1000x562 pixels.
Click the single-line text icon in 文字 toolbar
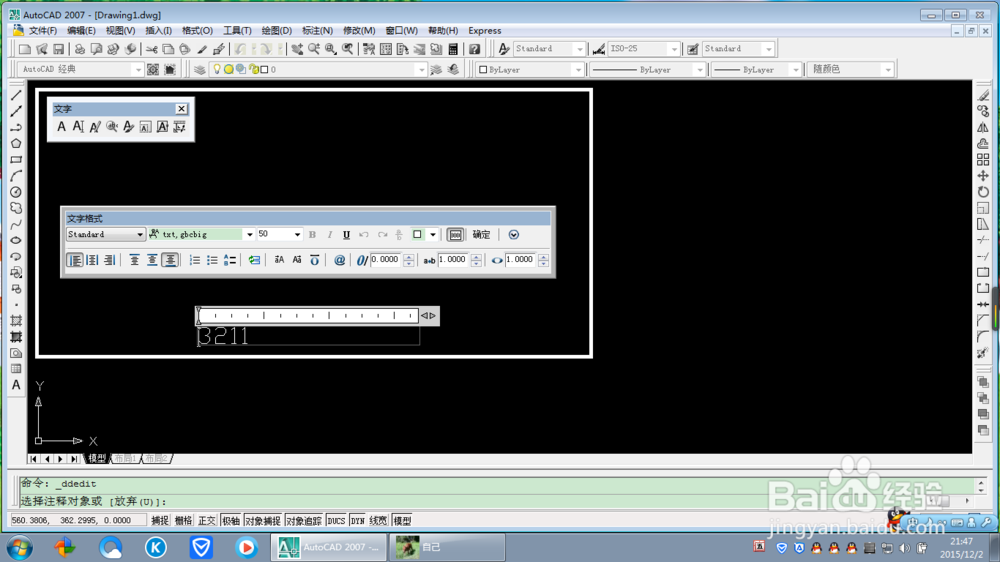click(78, 127)
